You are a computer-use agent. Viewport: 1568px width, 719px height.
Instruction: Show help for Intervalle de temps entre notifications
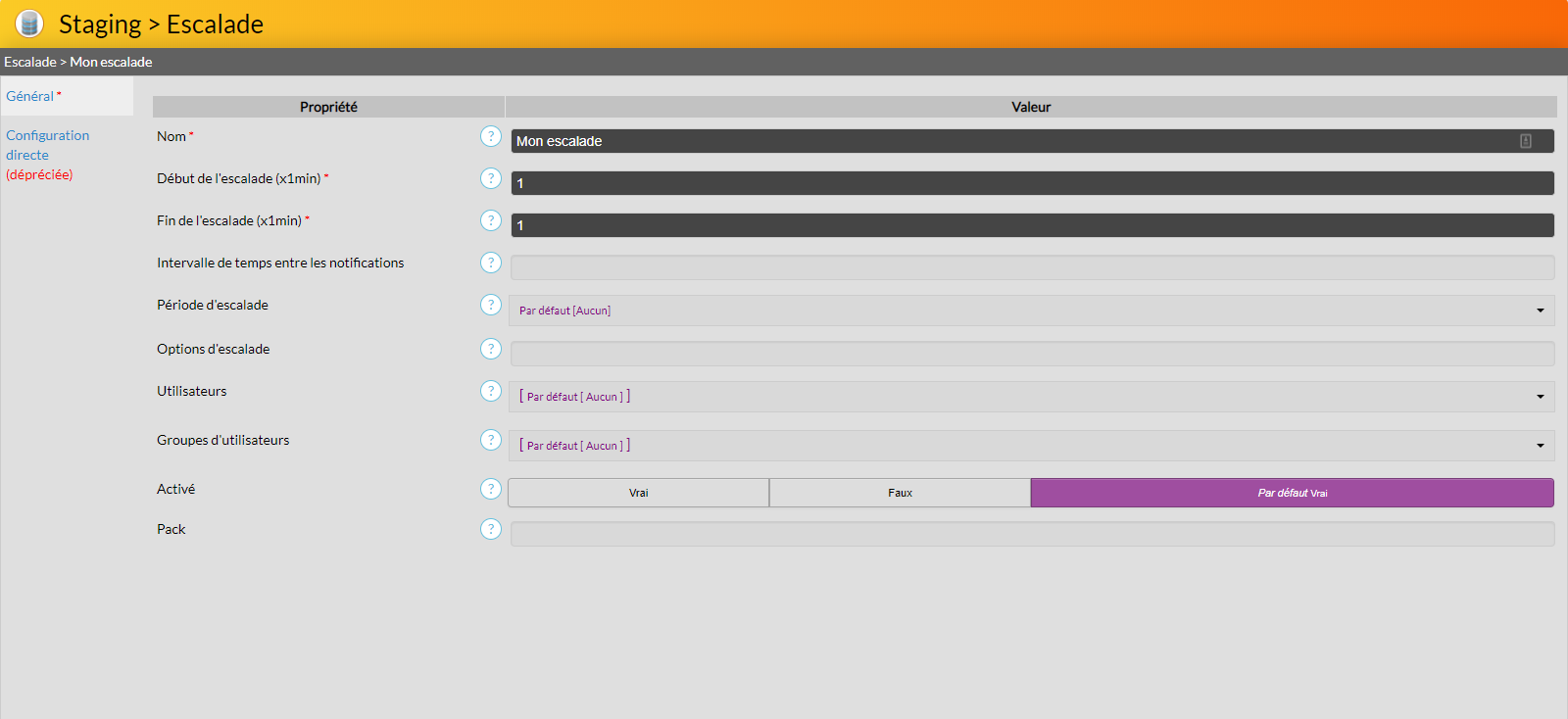pyautogui.click(x=491, y=263)
